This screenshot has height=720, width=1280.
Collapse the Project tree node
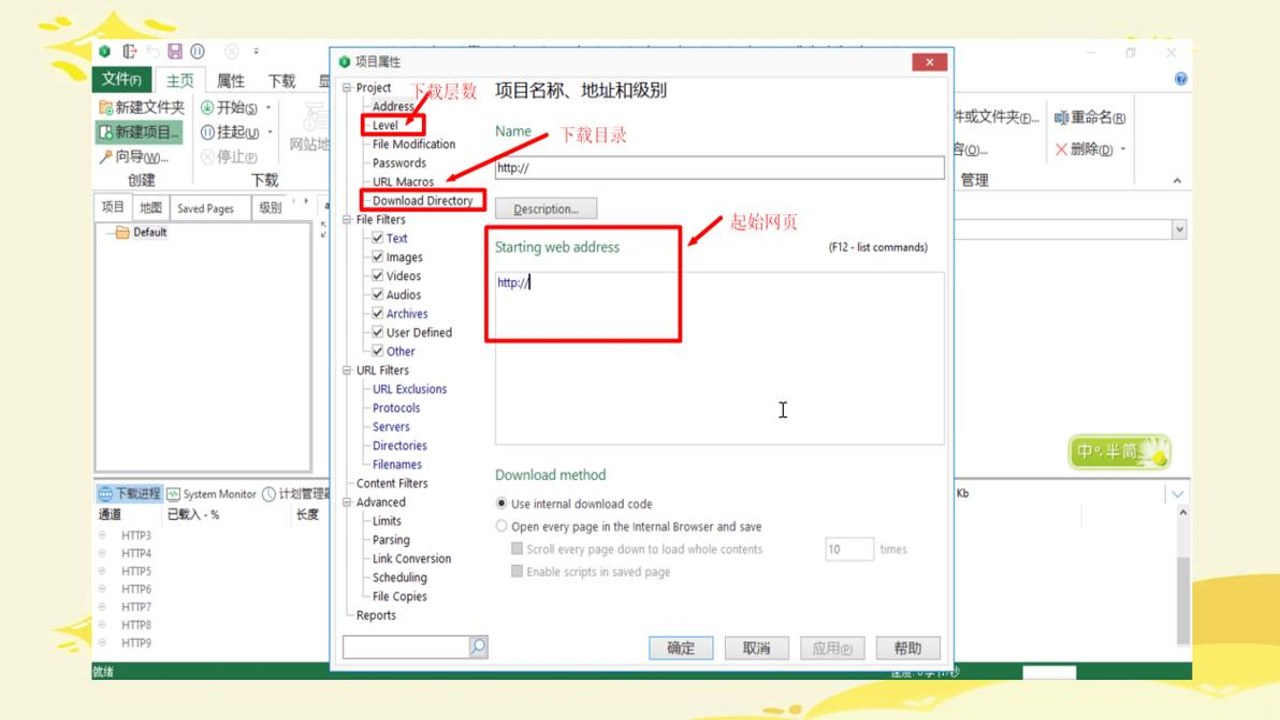pos(347,88)
